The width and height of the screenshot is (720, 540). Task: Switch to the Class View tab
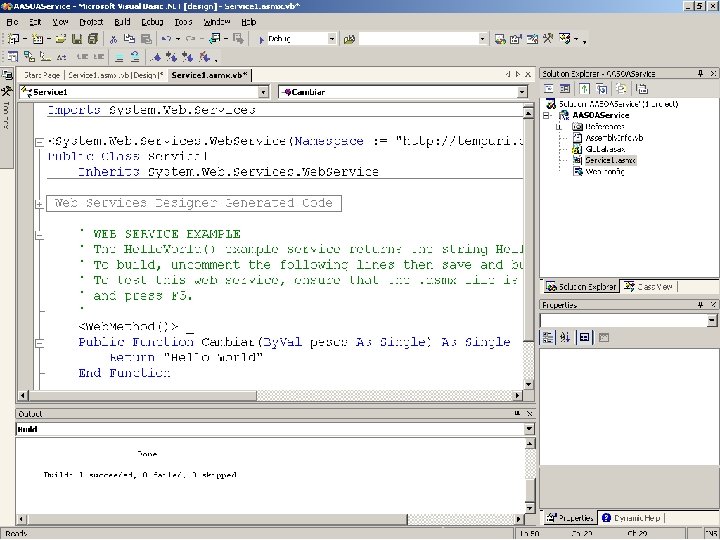pyautogui.click(x=649, y=287)
